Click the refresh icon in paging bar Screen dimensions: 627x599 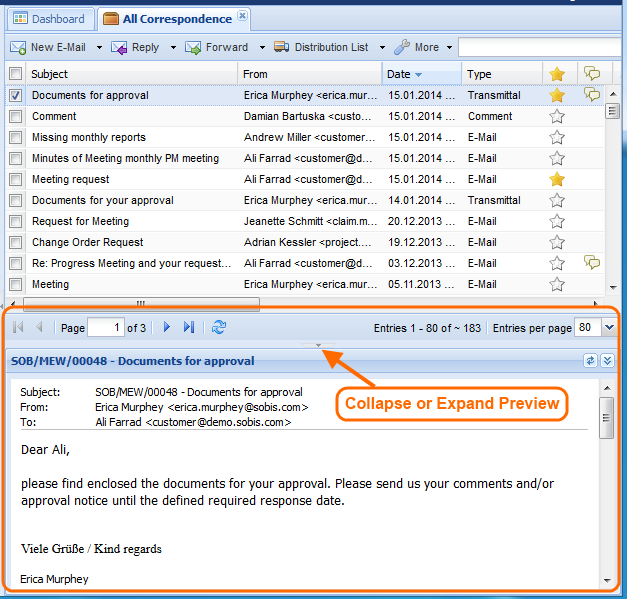pos(219,327)
